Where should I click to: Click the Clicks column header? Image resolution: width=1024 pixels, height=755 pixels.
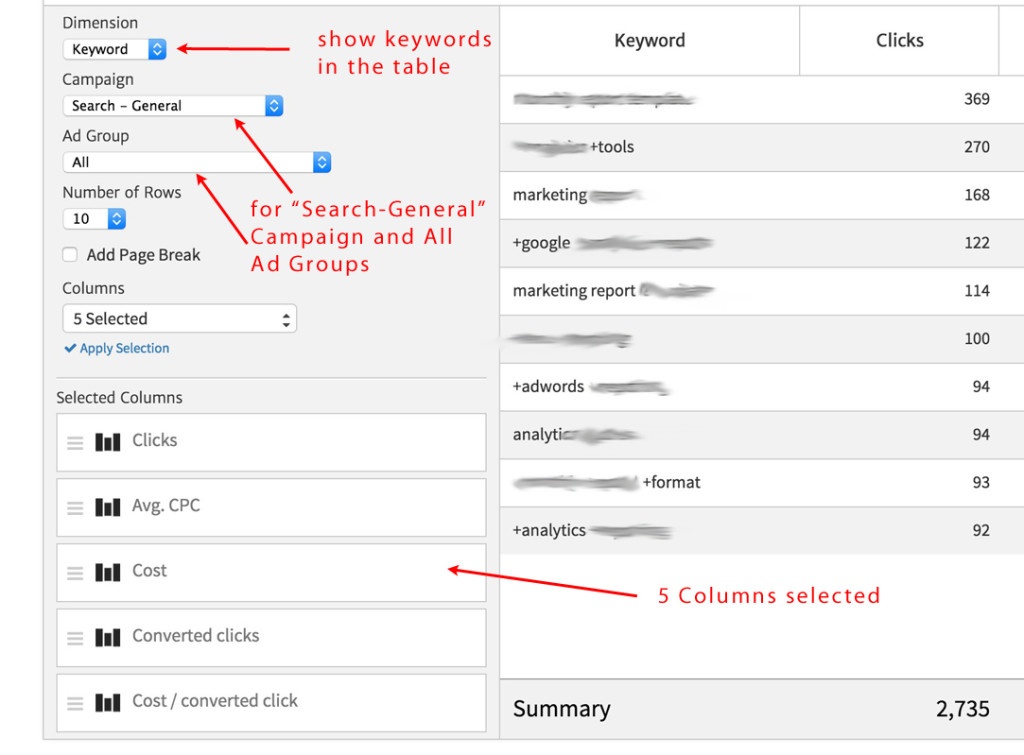898,40
